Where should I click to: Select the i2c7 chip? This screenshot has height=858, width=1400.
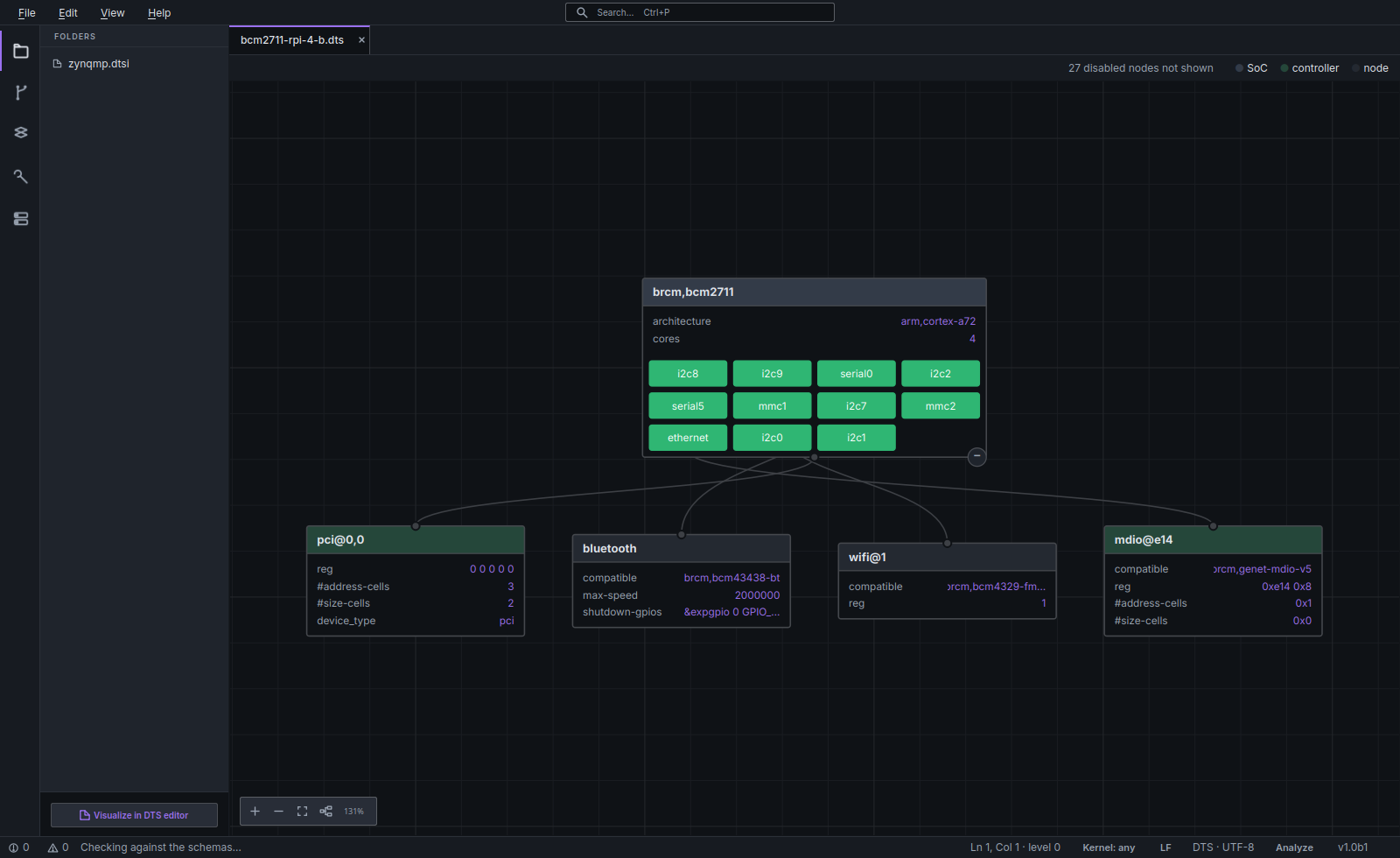(856, 406)
